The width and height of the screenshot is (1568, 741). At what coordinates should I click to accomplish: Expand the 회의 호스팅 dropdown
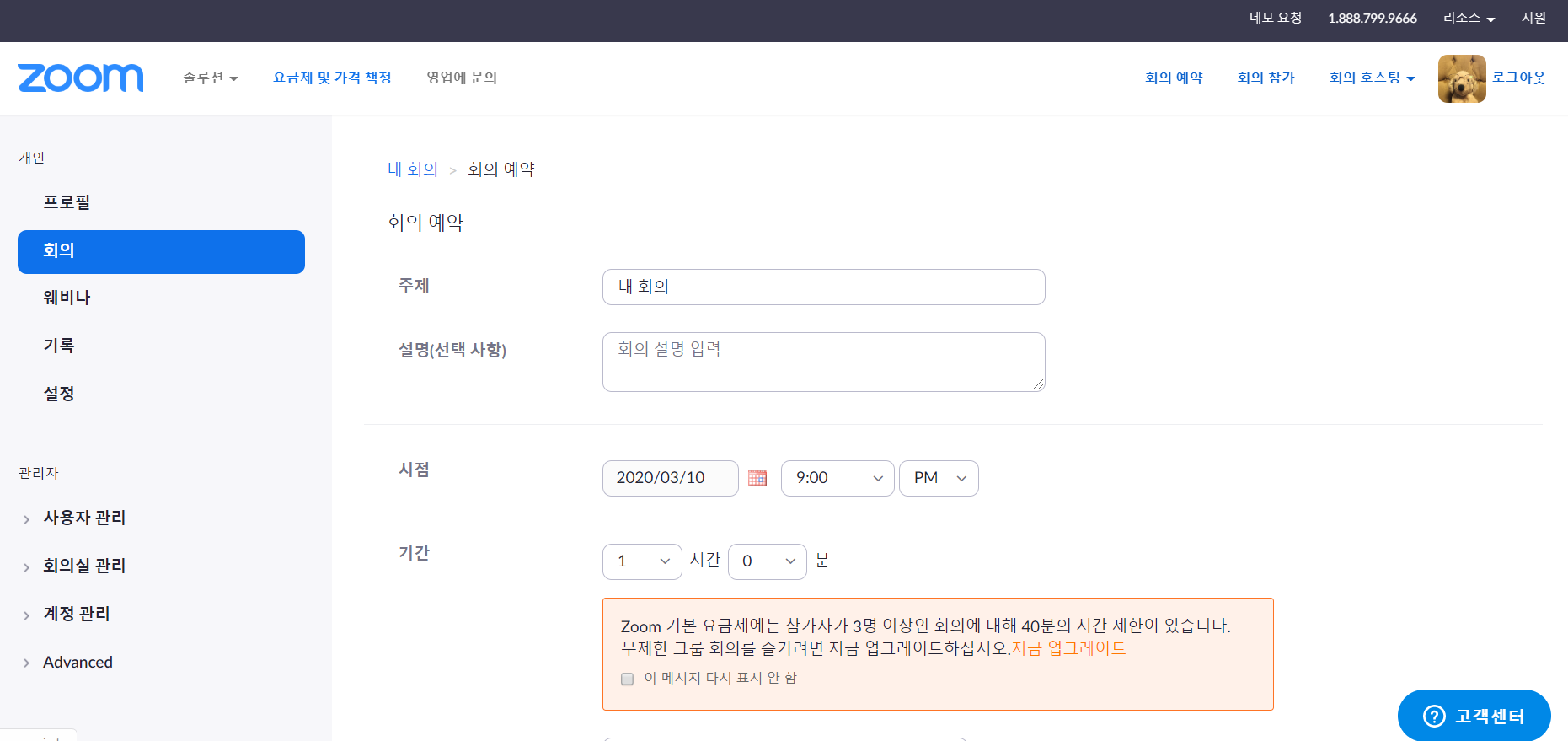point(1372,78)
